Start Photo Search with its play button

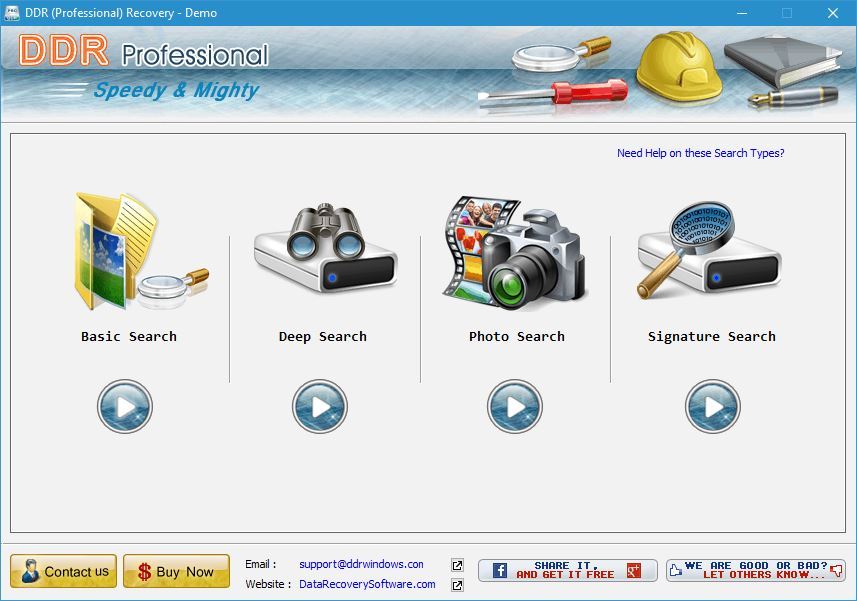pos(515,406)
